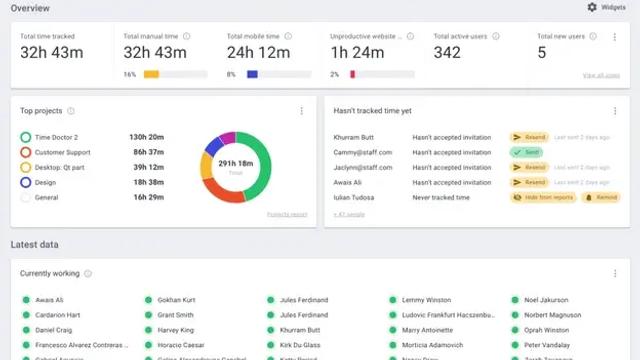Select Lemmy Winston in Currently working
640x360 pixels.
point(427,300)
